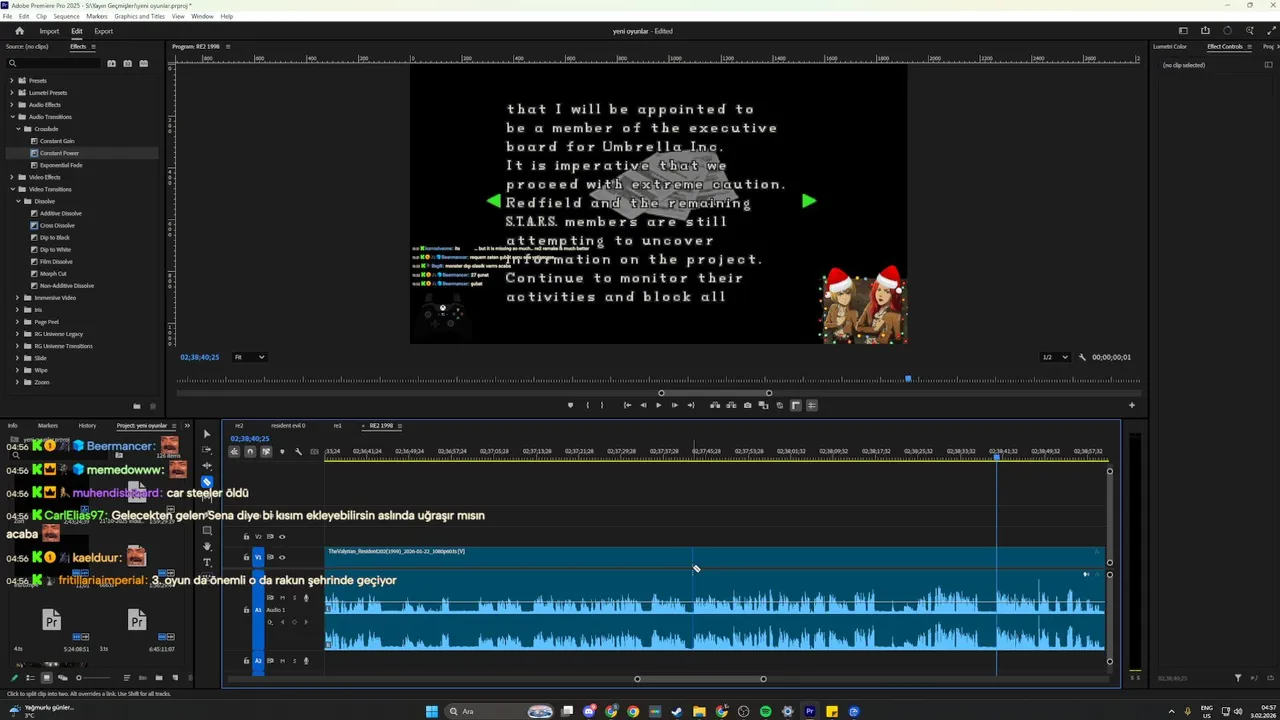Select the Selection tool arrow in timeline toolbar
This screenshot has height=720, width=1280.
(x=207, y=434)
